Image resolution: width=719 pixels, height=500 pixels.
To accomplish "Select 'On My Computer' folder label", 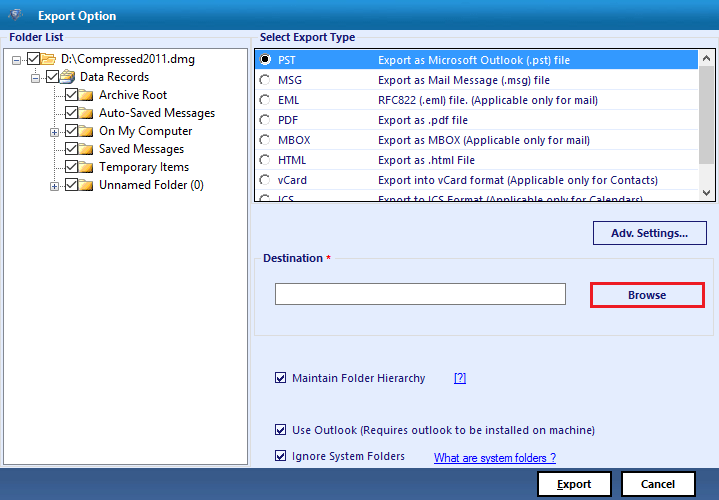I will tap(145, 131).
